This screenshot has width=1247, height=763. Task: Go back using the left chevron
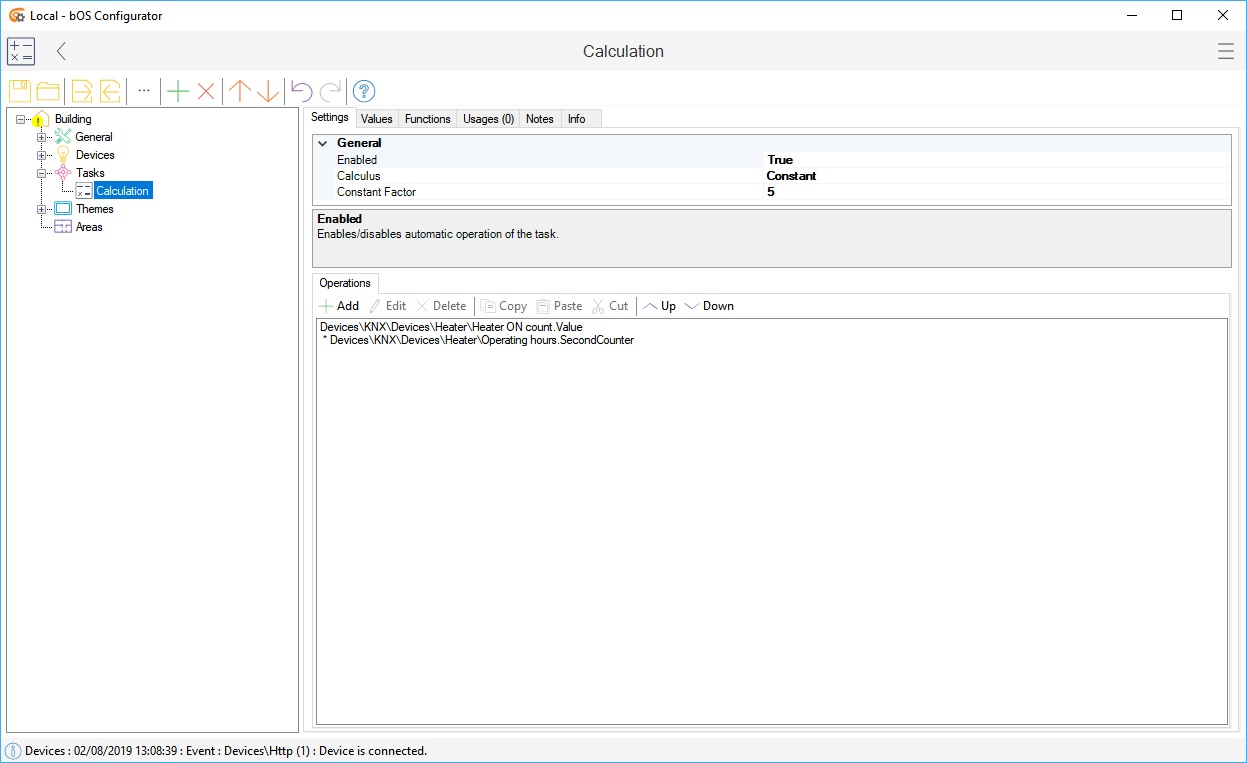[x=62, y=51]
